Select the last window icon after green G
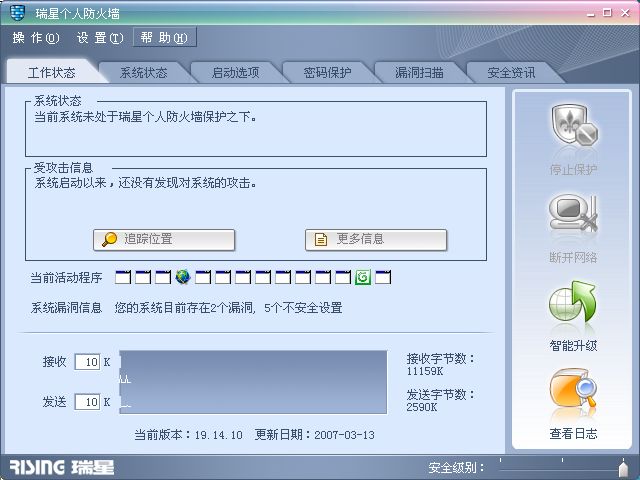 383,277
